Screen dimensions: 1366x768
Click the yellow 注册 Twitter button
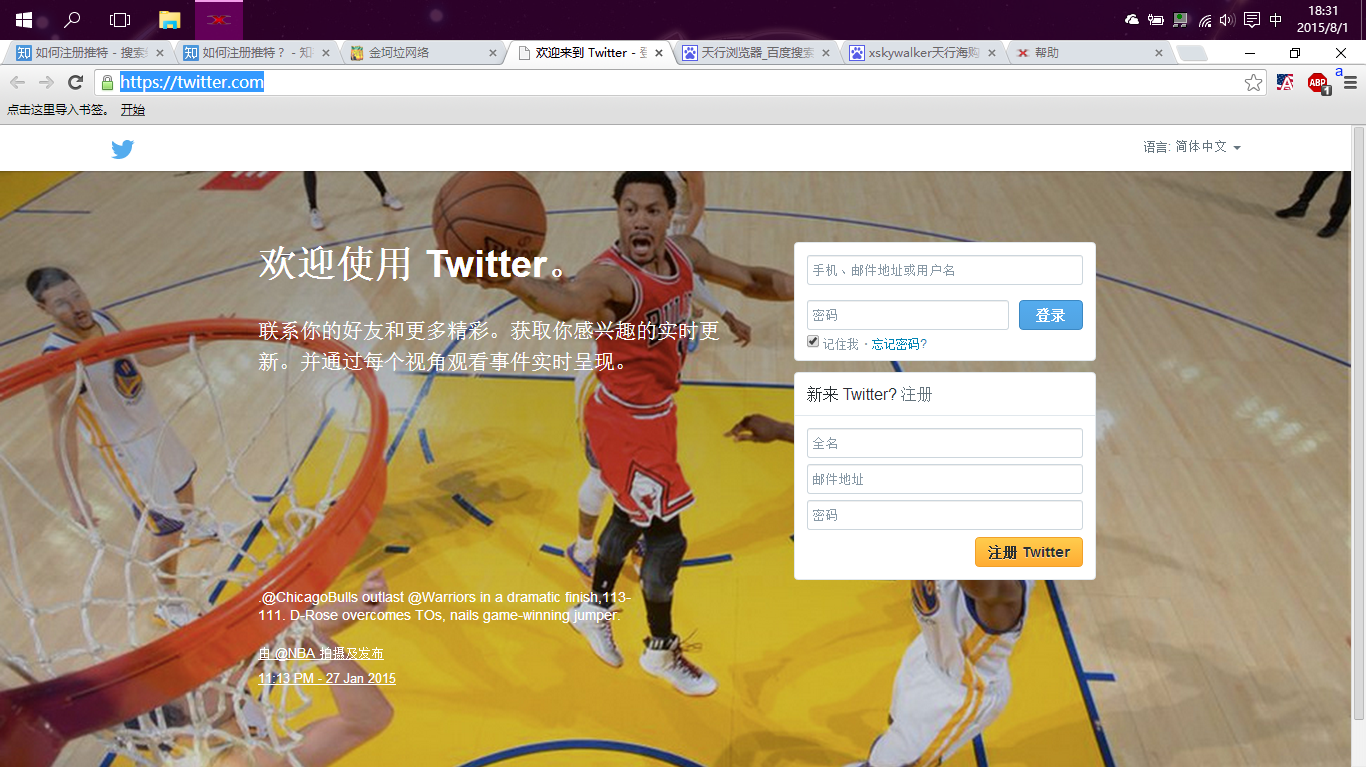click(x=1028, y=552)
